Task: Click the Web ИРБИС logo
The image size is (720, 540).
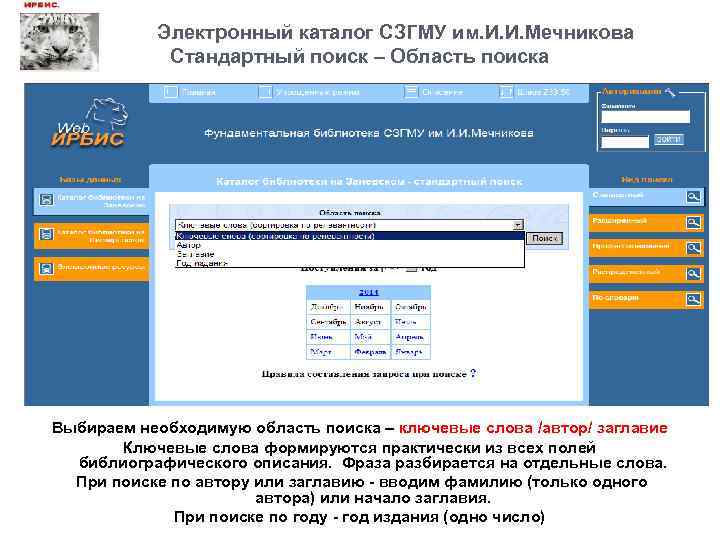Action: pyautogui.click(x=88, y=123)
